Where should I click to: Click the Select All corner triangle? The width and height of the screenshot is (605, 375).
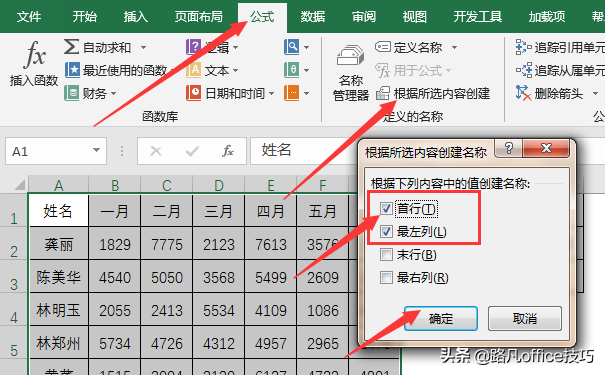[19, 185]
